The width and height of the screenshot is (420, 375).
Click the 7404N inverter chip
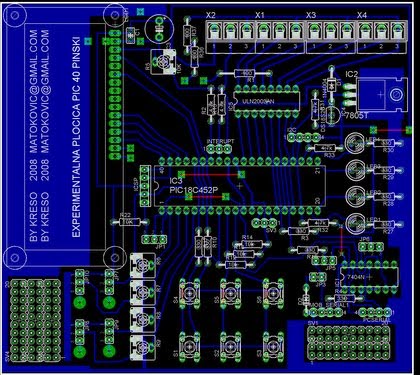(x=369, y=276)
